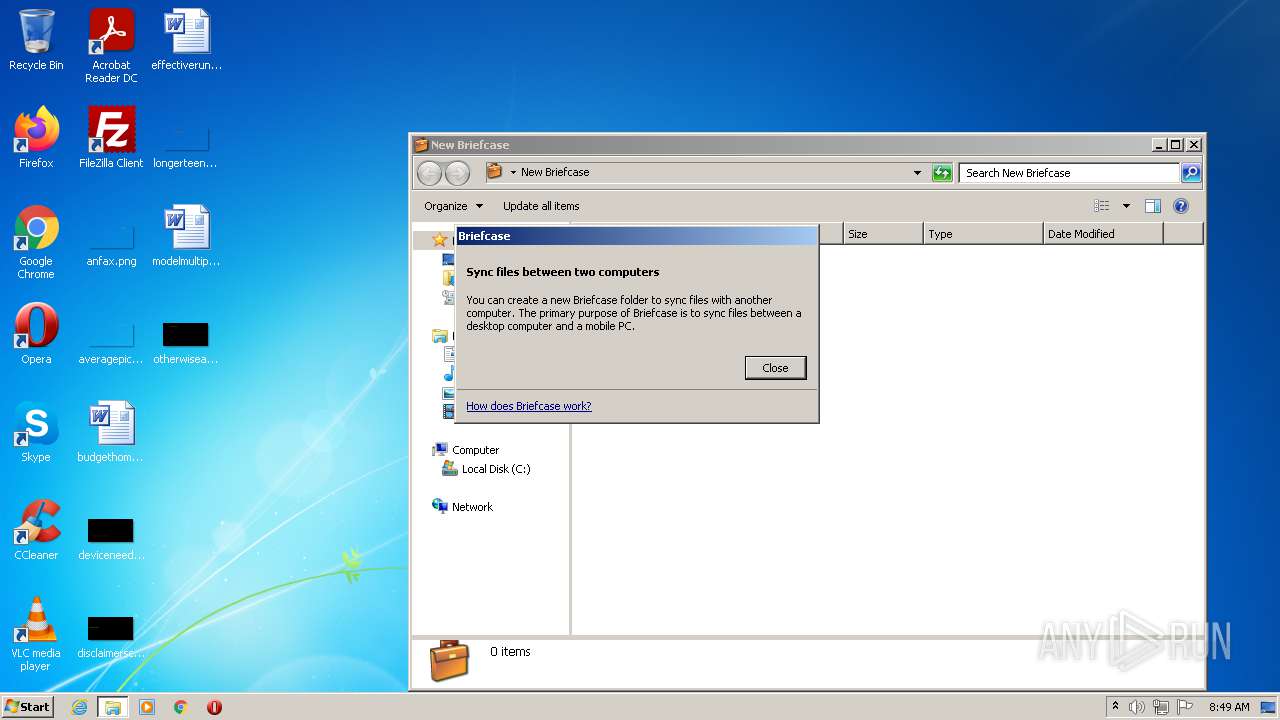Image resolution: width=1280 pixels, height=720 pixels.
Task: Sort by the Size column header
Action: [x=883, y=234]
